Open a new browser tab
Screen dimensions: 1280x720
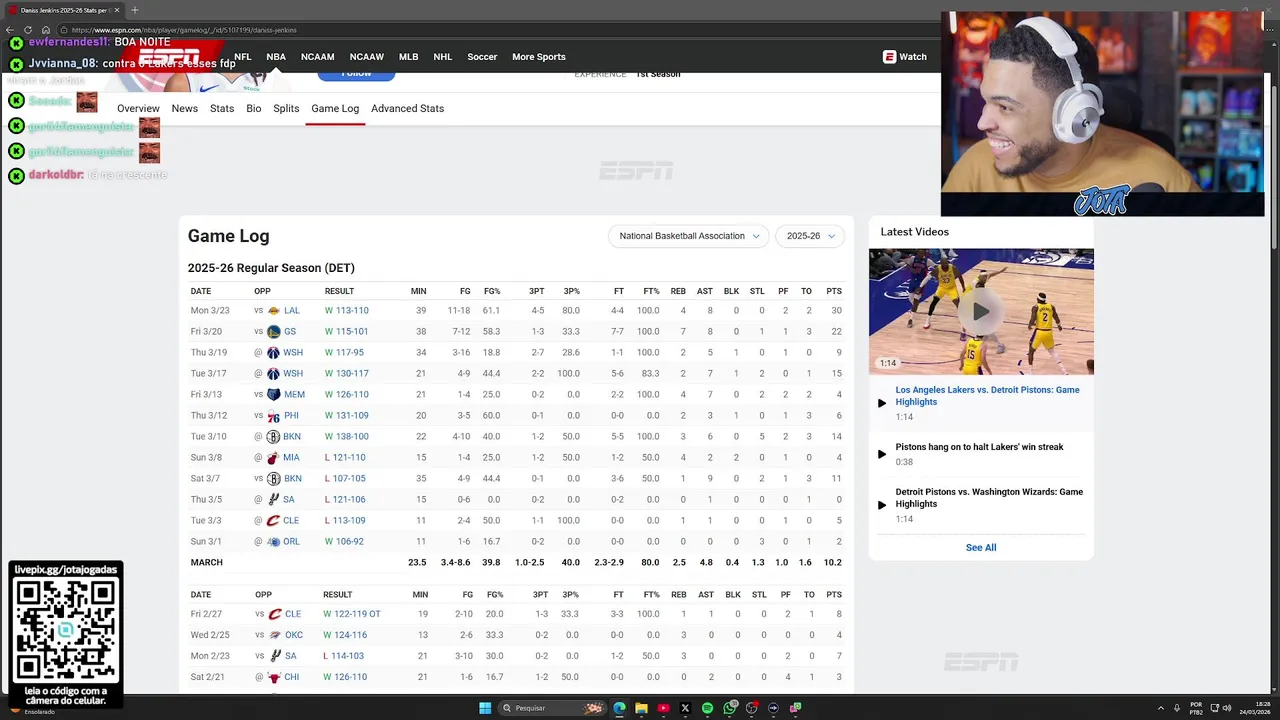pyautogui.click(x=135, y=10)
